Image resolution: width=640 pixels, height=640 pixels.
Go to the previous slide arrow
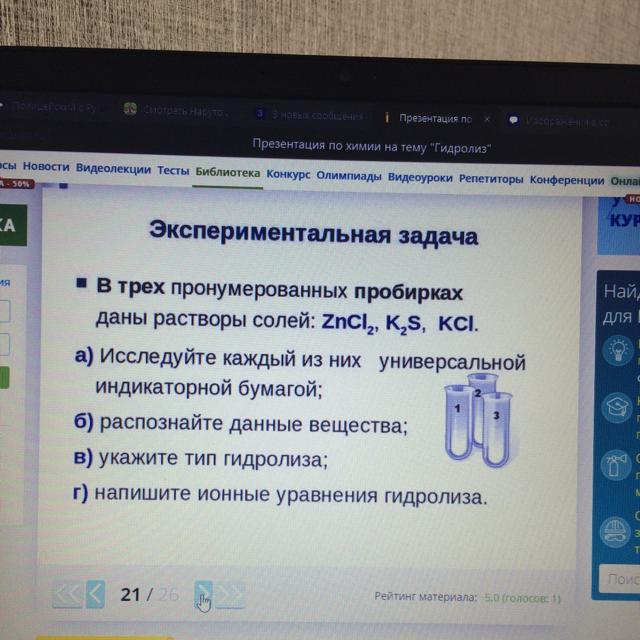pyautogui.click(x=95, y=593)
